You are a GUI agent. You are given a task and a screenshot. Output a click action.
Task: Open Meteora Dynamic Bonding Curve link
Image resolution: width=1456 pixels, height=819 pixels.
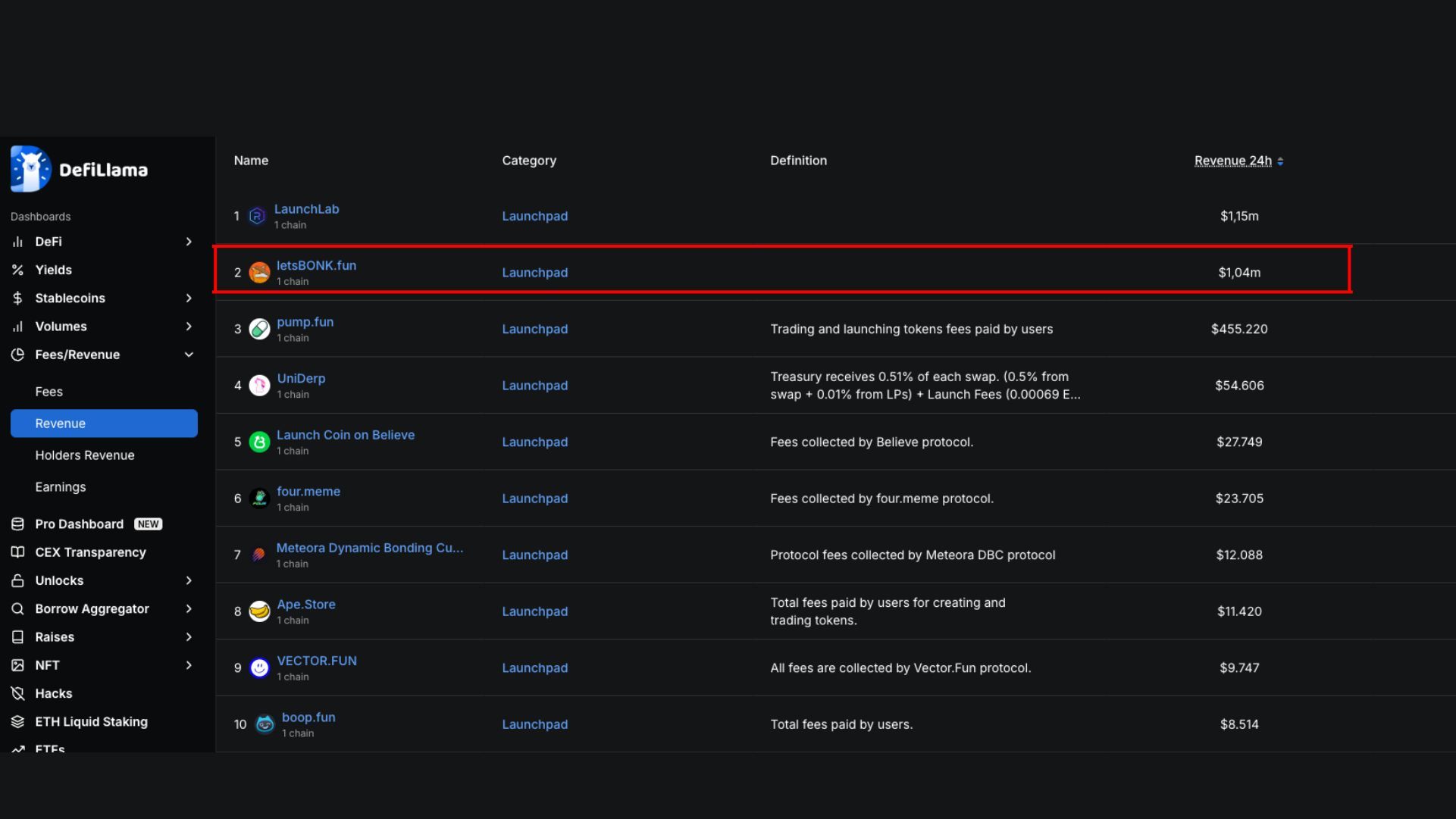(x=370, y=548)
